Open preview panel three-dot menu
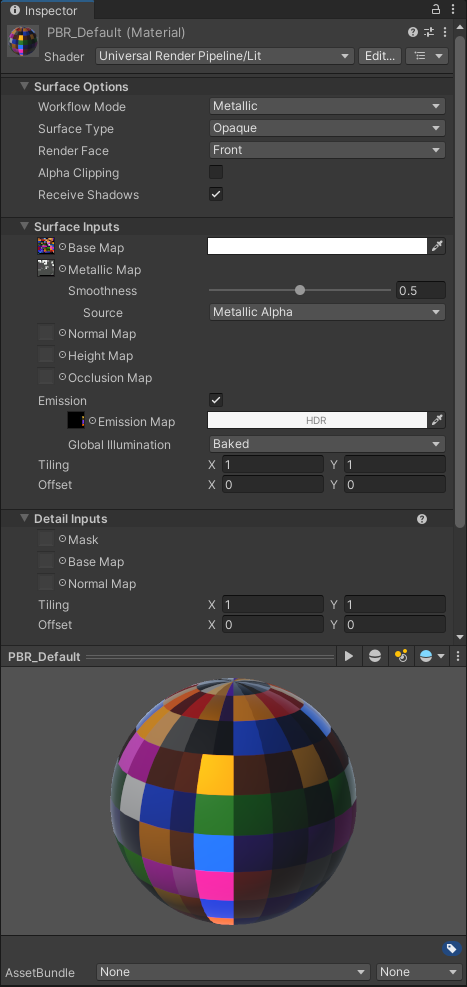 click(458, 656)
